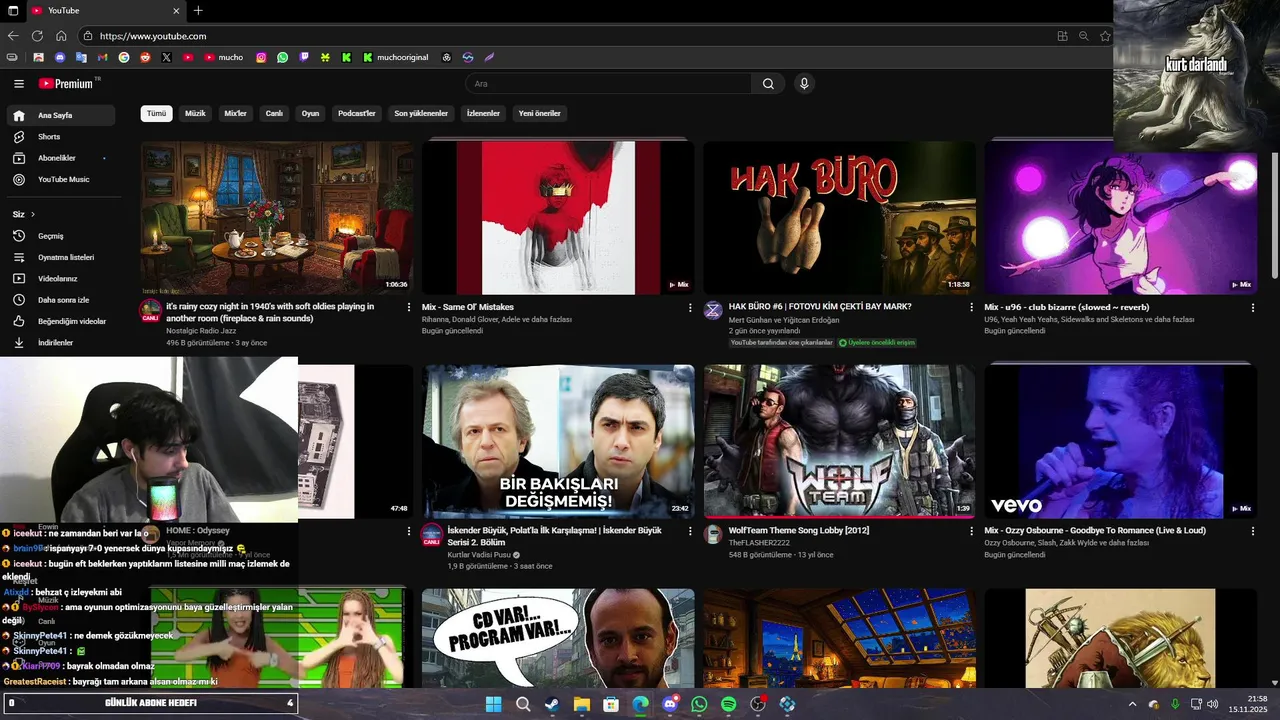The height and width of the screenshot is (720, 1280).
Task: Open 'Abonelikler' in the sidebar
Action: pyautogui.click(x=61, y=158)
